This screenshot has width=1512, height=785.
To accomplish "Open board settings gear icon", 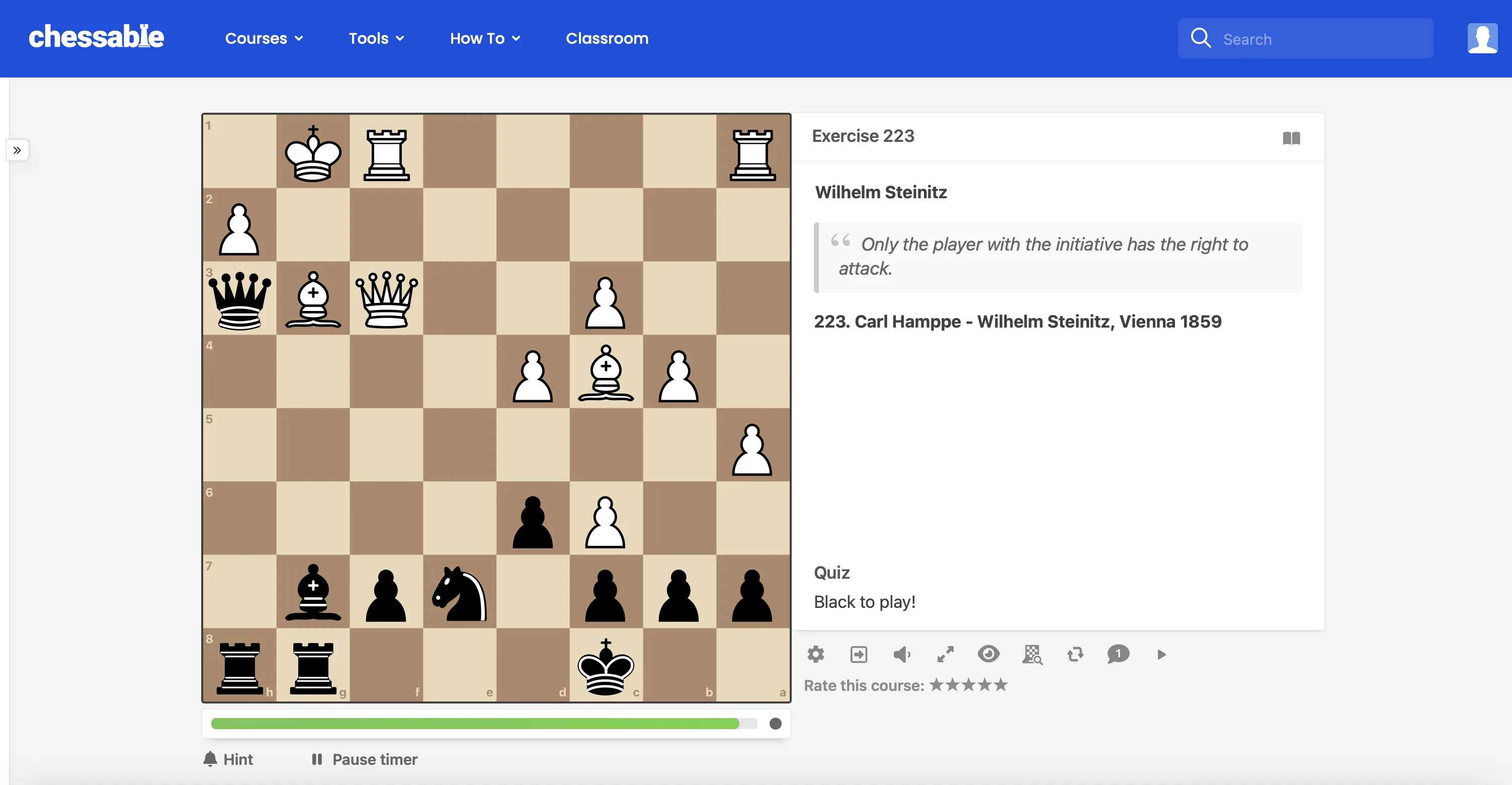I will 816,654.
